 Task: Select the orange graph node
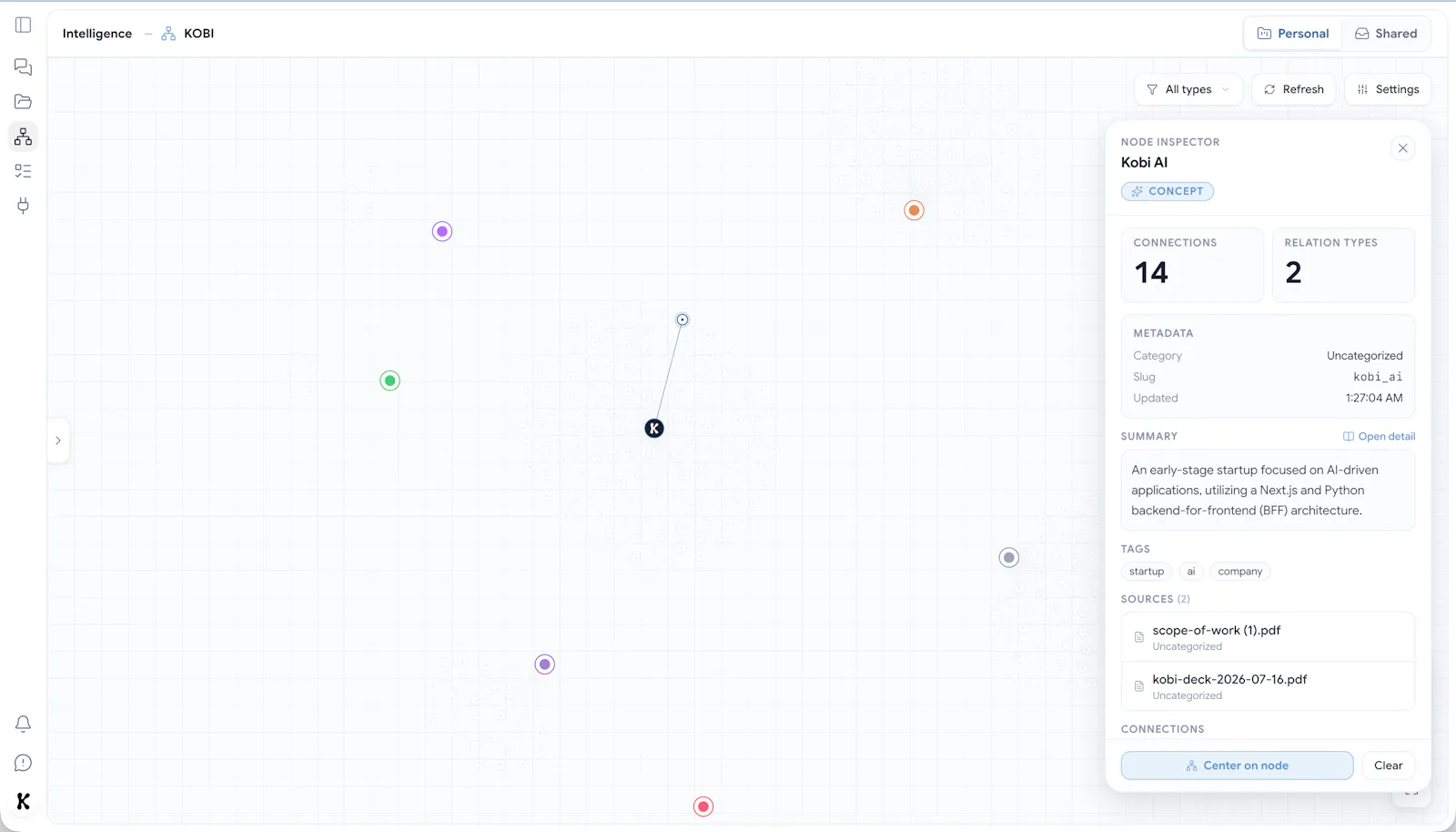915,210
